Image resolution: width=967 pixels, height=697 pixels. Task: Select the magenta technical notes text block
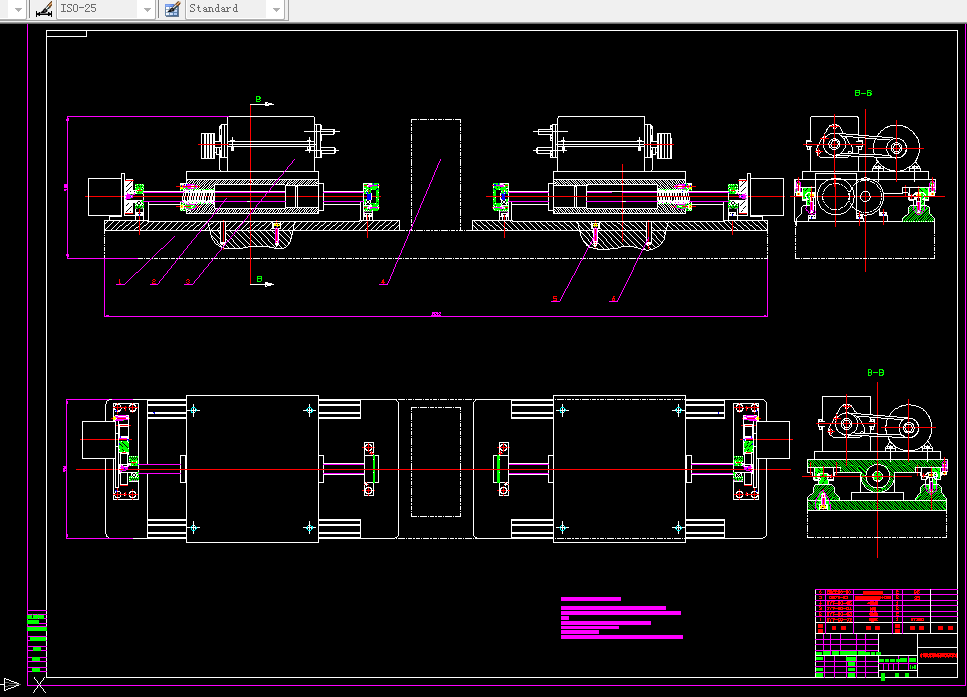pos(622,617)
